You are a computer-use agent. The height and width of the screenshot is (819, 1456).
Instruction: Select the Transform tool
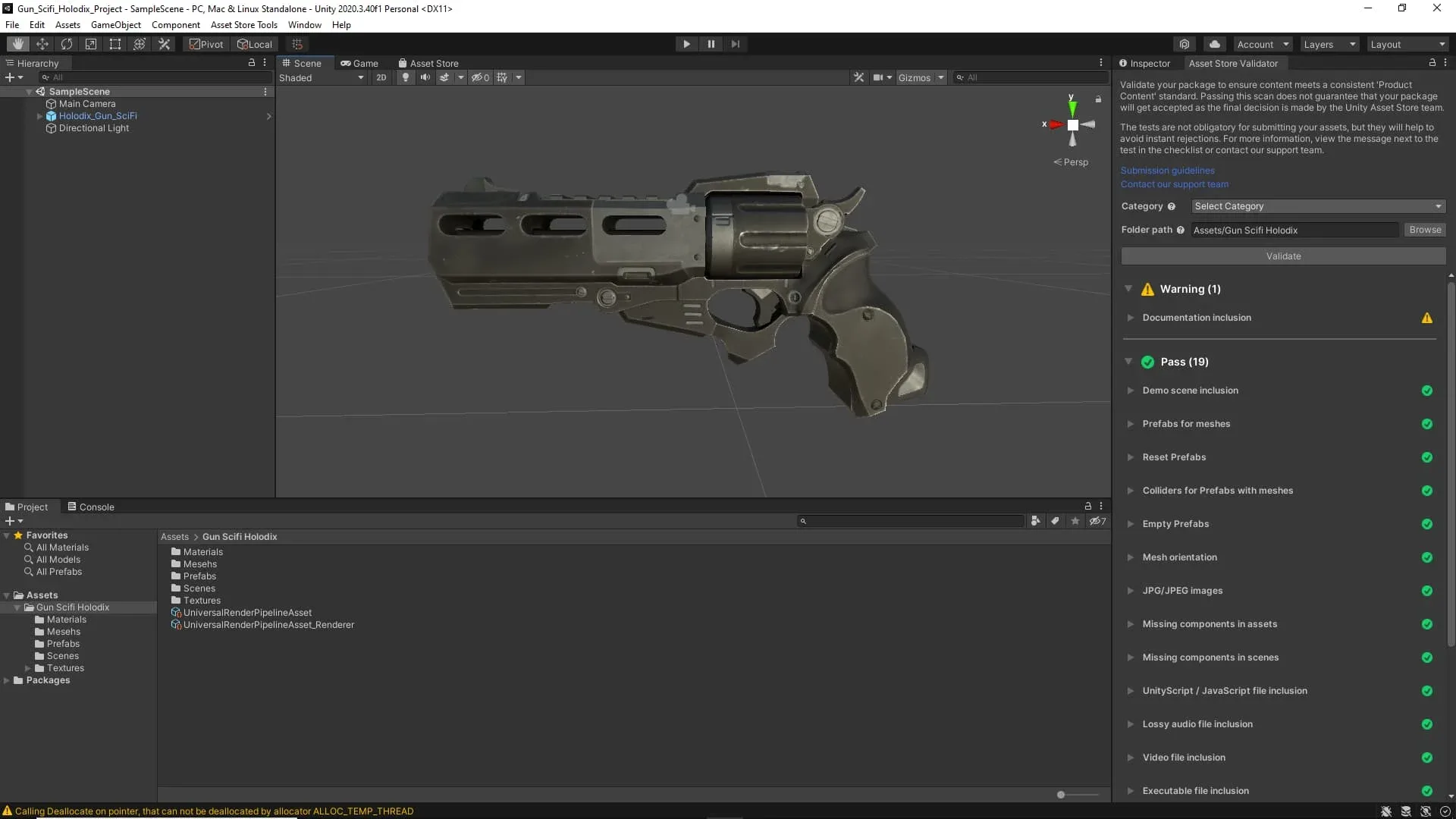tap(140, 44)
